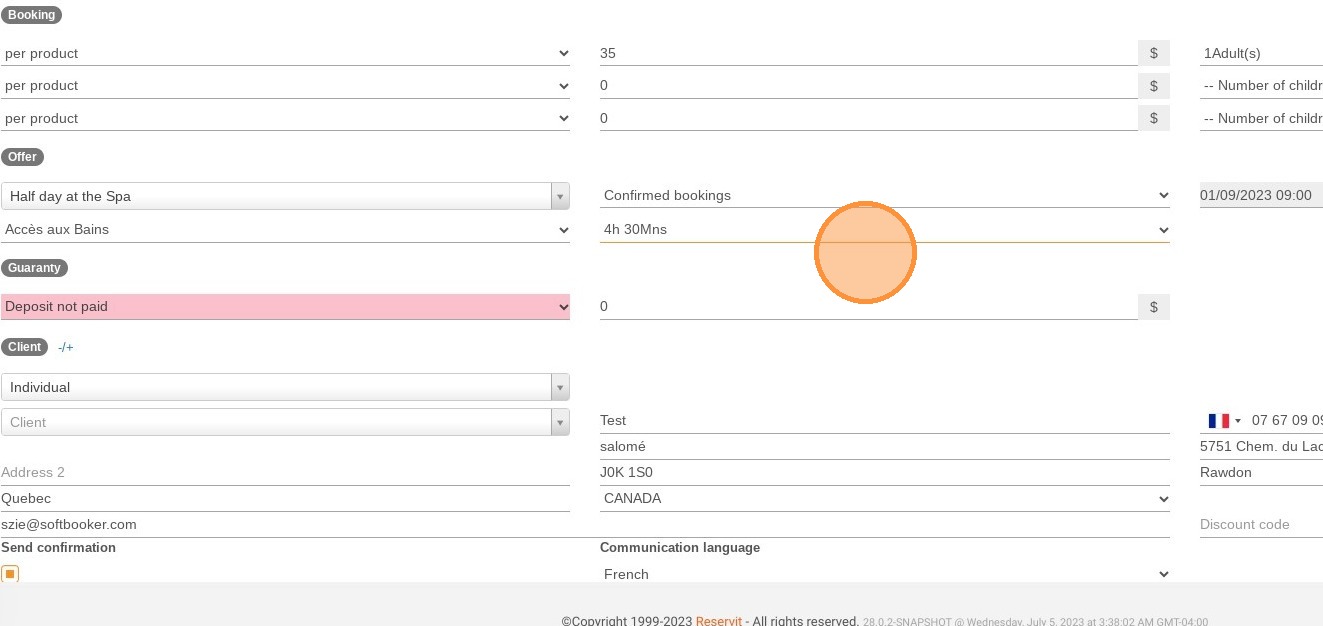Open the French flag phone country selector
Image resolution: width=1323 pixels, height=626 pixels.
(x=1224, y=420)
